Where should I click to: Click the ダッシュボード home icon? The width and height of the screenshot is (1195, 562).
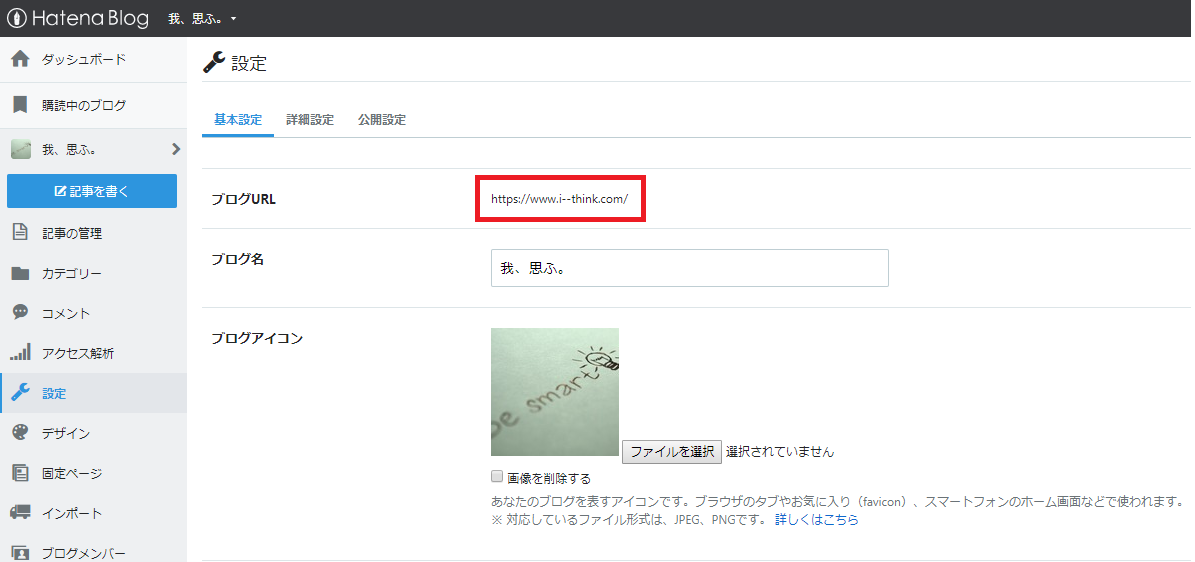tap(20, 59)
